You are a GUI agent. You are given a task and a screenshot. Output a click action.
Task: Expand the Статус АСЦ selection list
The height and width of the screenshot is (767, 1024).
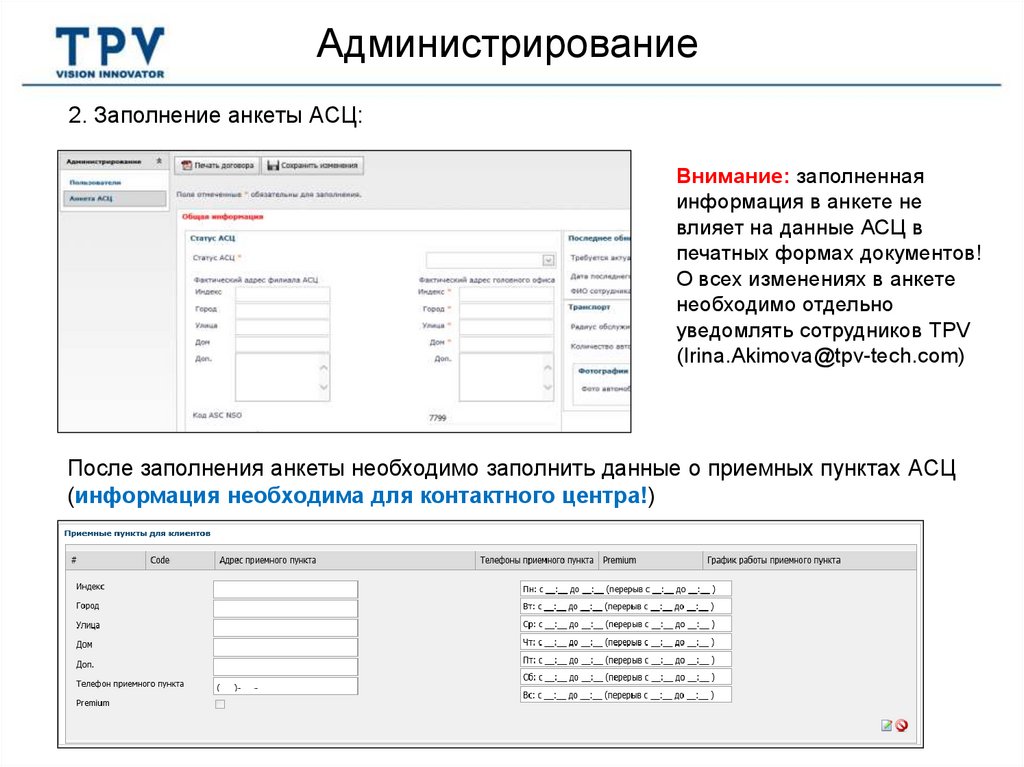click(547, 257)
